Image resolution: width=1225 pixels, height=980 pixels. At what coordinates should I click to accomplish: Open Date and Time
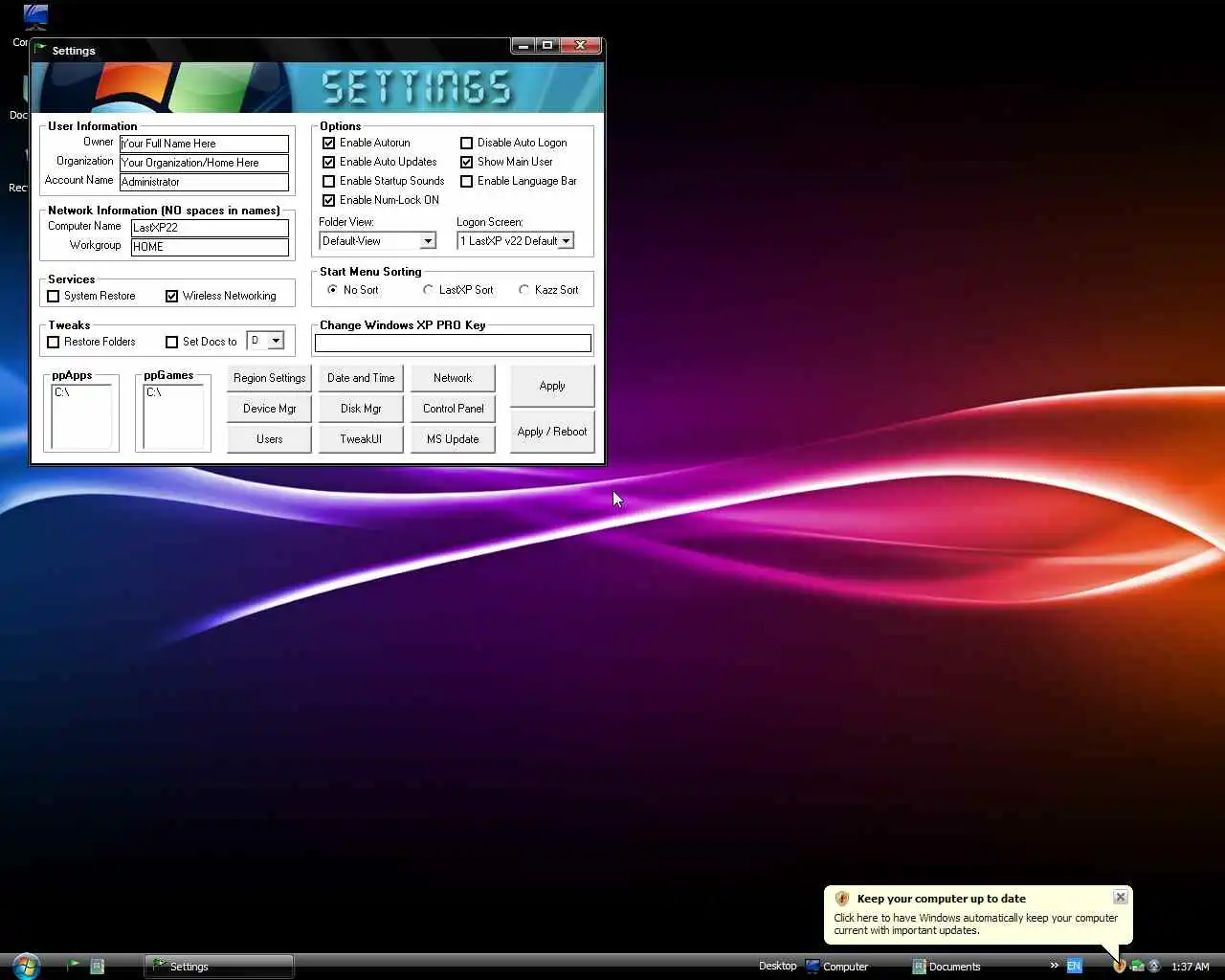[x=361, y=378]
